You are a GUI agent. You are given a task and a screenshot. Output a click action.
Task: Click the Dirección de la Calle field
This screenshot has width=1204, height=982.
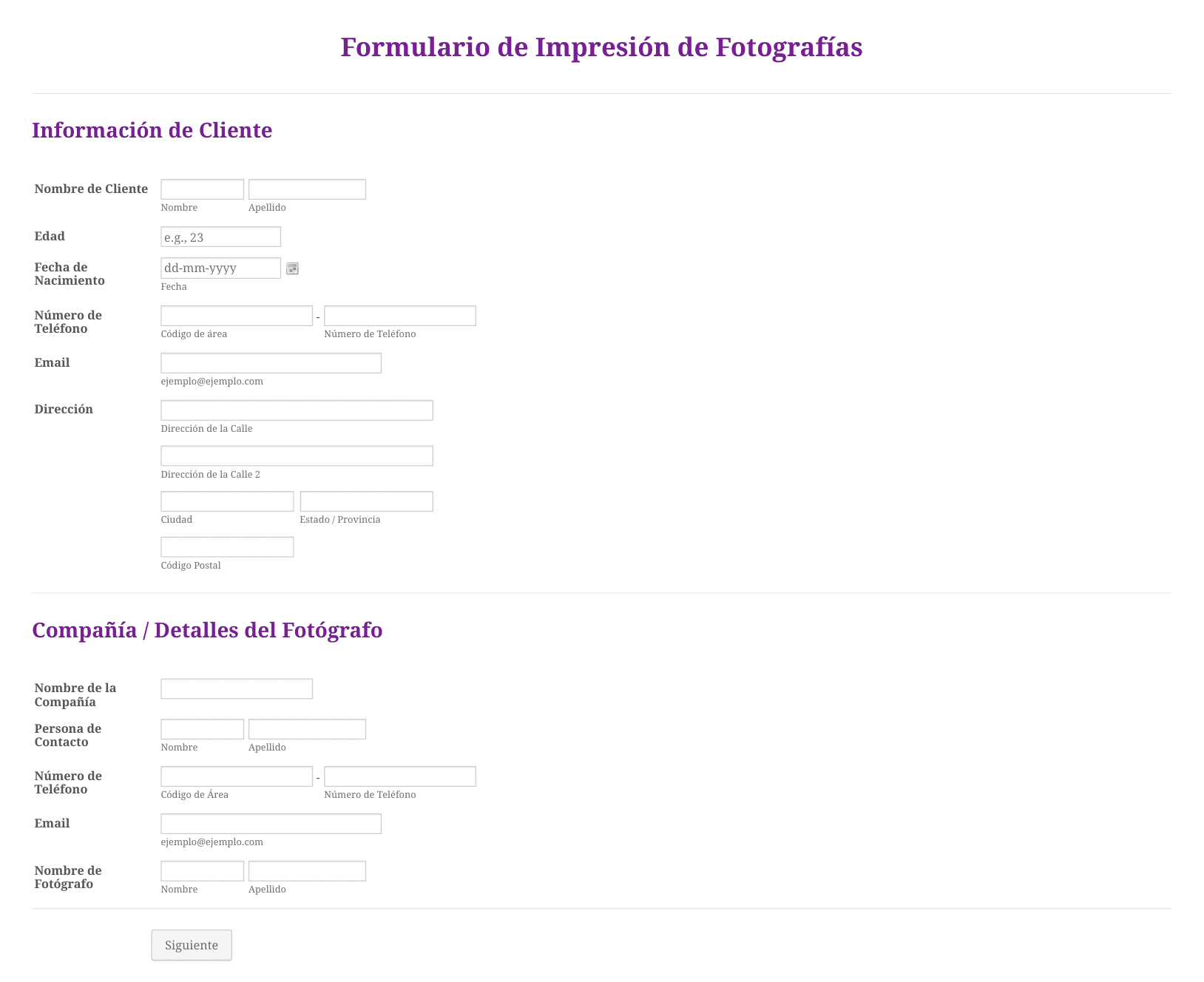pos(297,410)
